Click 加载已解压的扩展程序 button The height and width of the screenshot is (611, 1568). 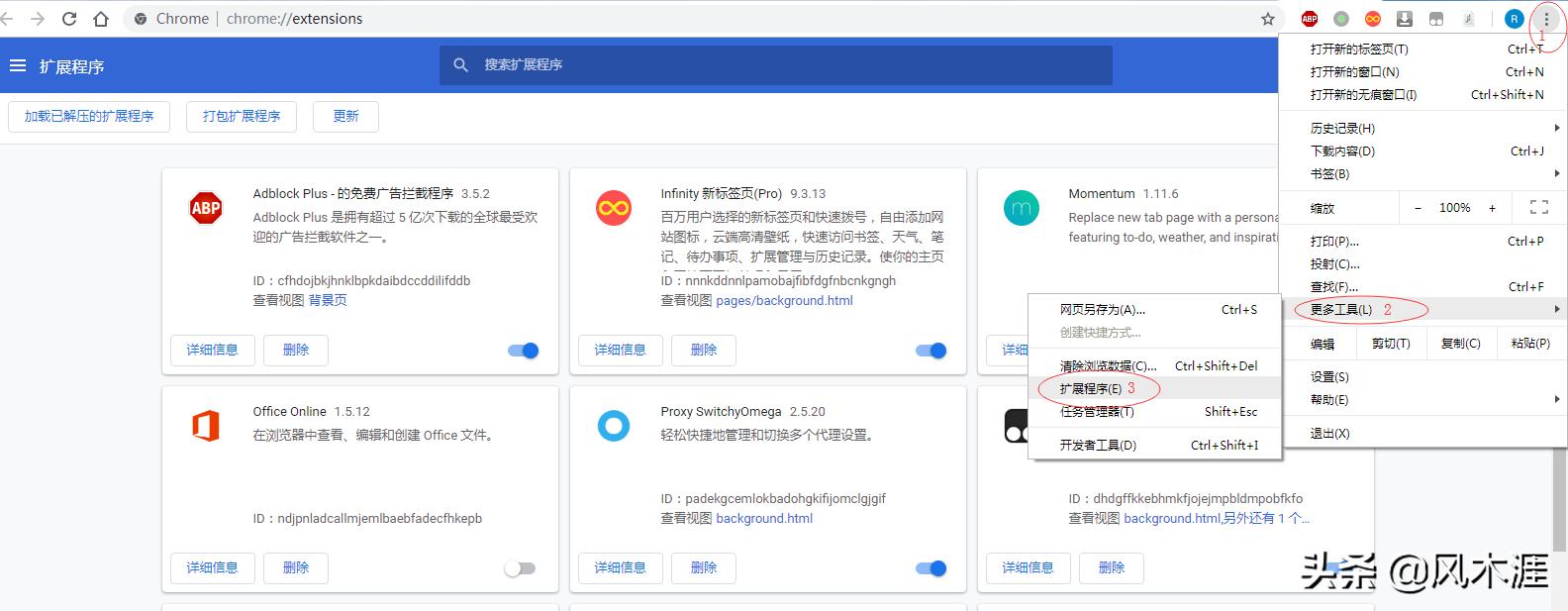pos(89,116)
